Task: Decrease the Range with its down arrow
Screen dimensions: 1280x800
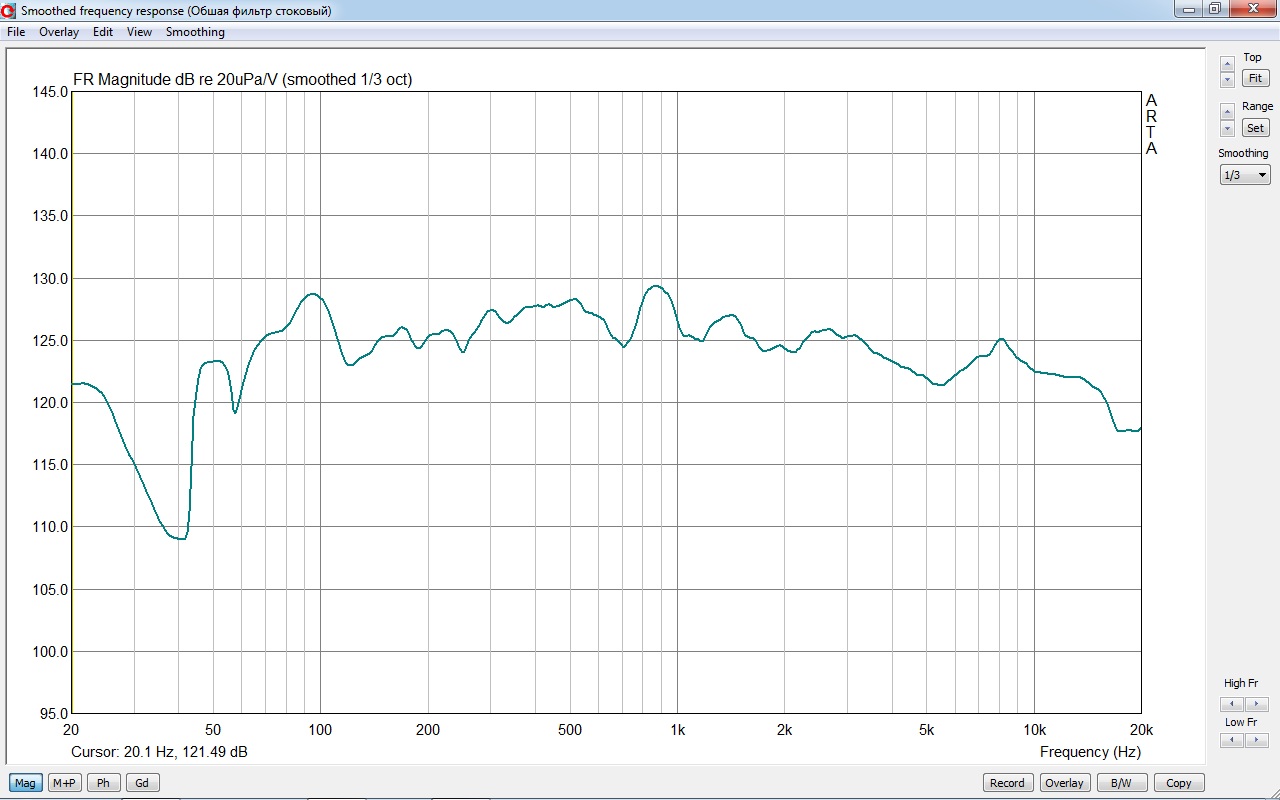Action: [1228, 129]
